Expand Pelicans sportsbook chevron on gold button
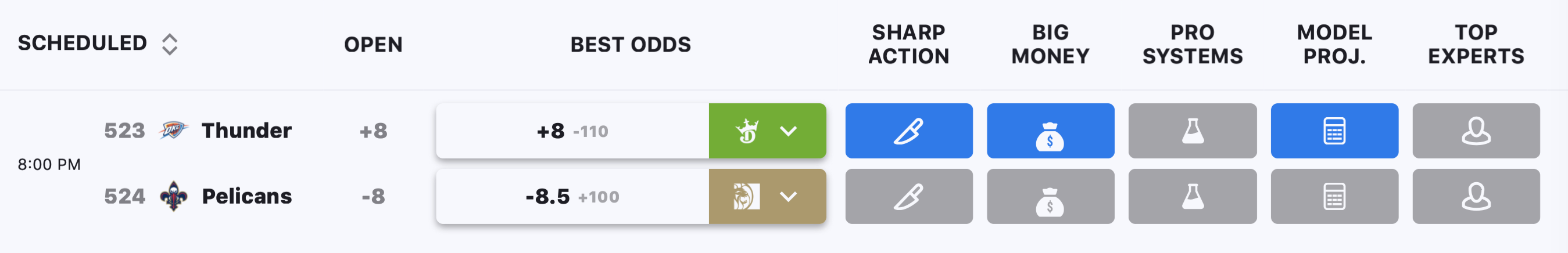This screenshot has width=1568, height=253. tap(788, 197)
